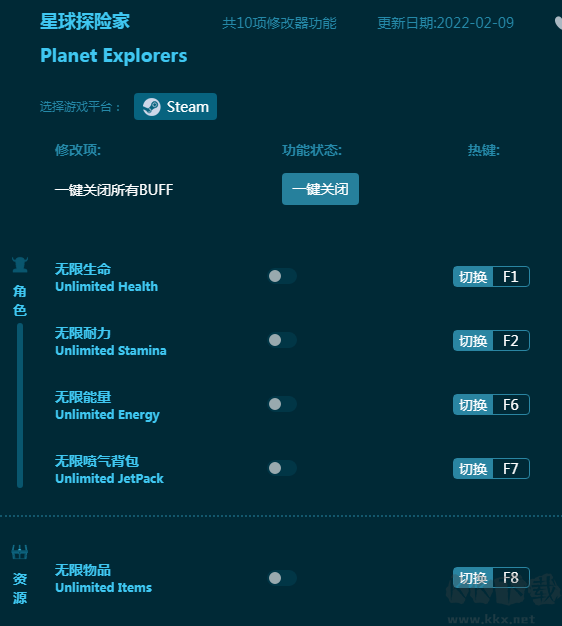
Task: Click the 一键关闭 button
Action: pyautogui.click(x=320, y=189)
